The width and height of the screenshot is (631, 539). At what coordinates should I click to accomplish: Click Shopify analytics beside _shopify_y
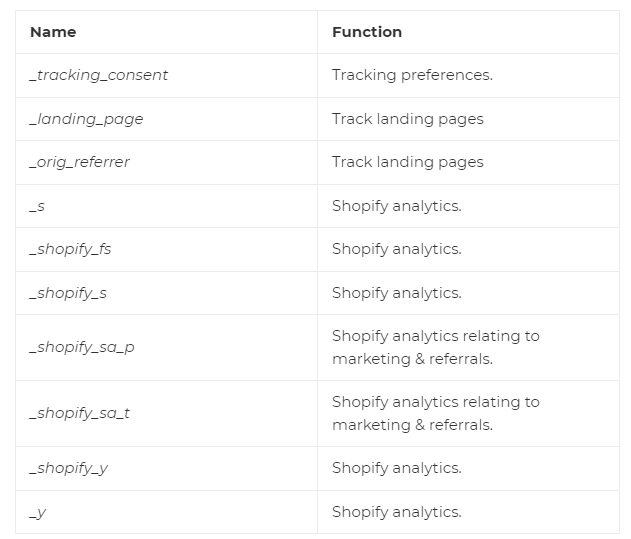pos(396,468)
